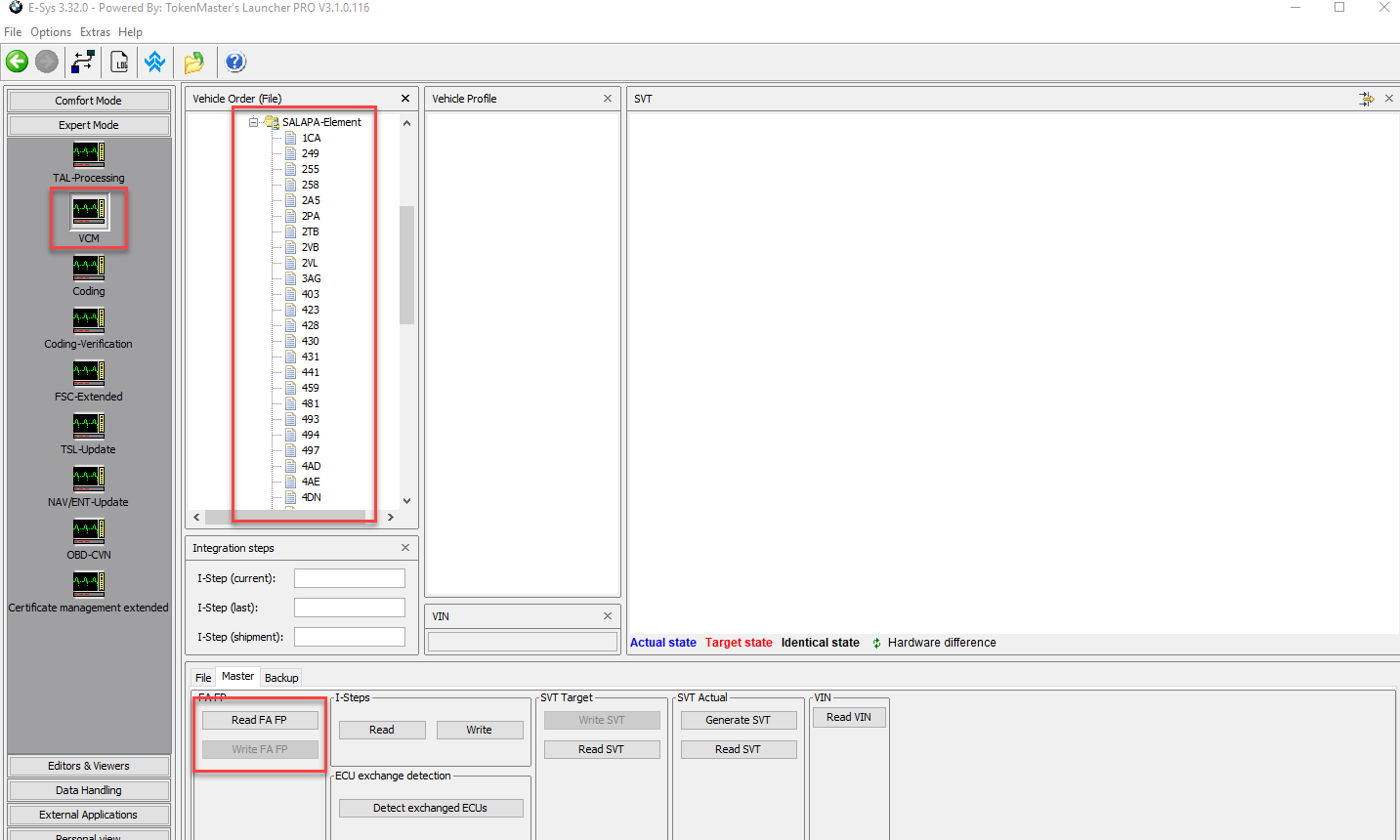Screen dimensions: 1400x840
Task: Select the FSC-Extended sidebar icon
Action: [88, 372]
